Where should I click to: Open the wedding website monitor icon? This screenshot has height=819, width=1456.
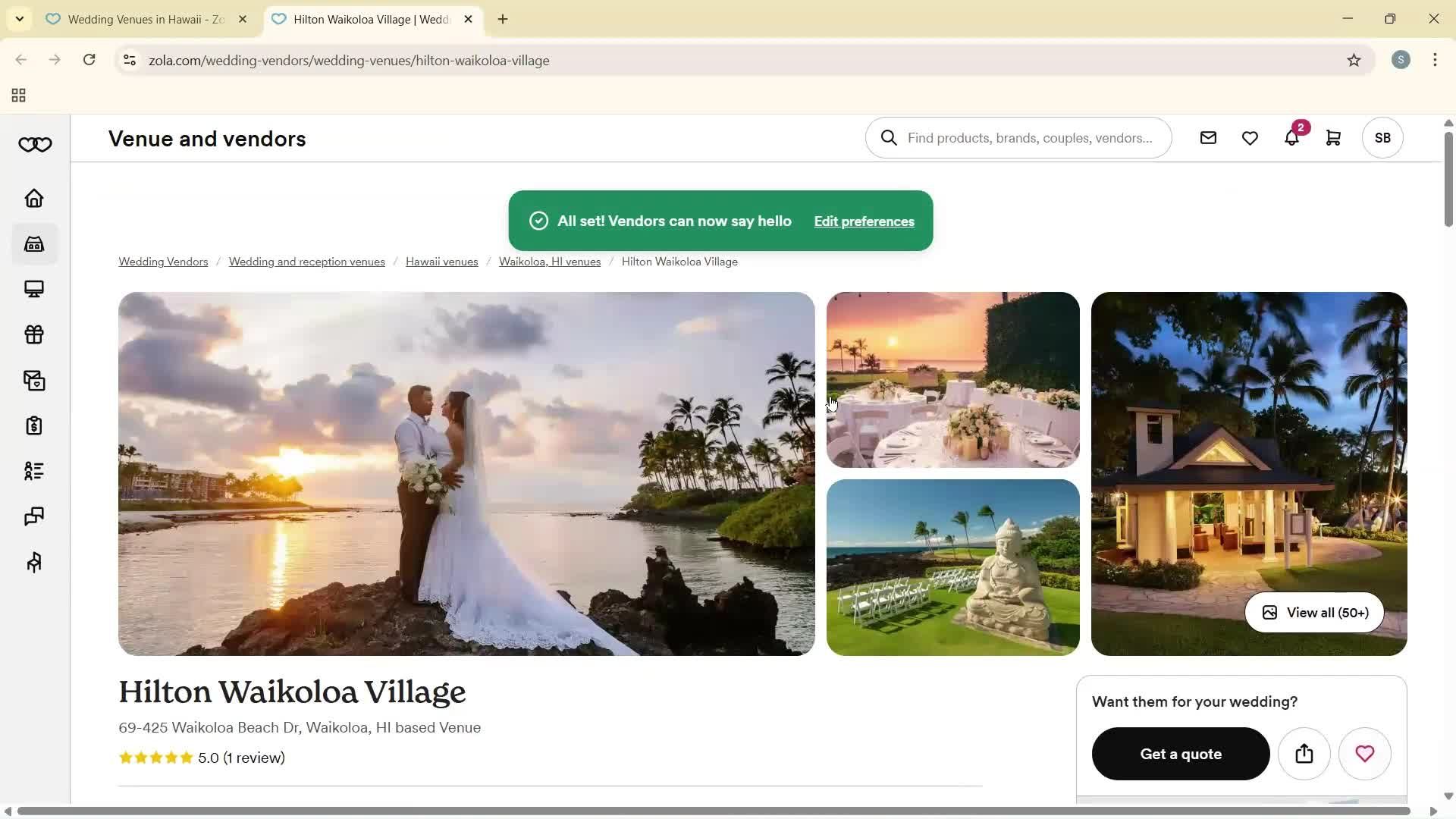(34, 289)
